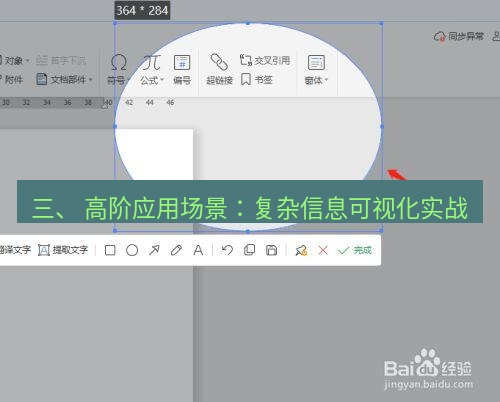Insert a 超链接 hyperlink
This screenshot has width=500, height=402.
219,69
